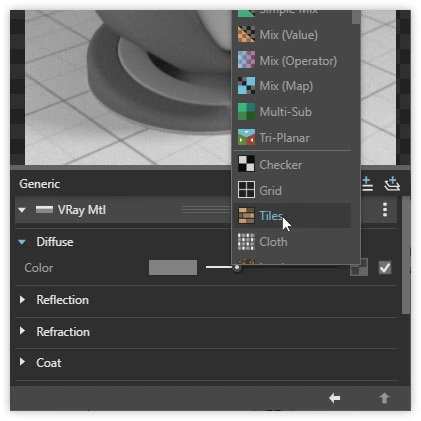Collapse the VRay Mtl layer arrow
Screen dimensions: 421x421
coord(22,210)
